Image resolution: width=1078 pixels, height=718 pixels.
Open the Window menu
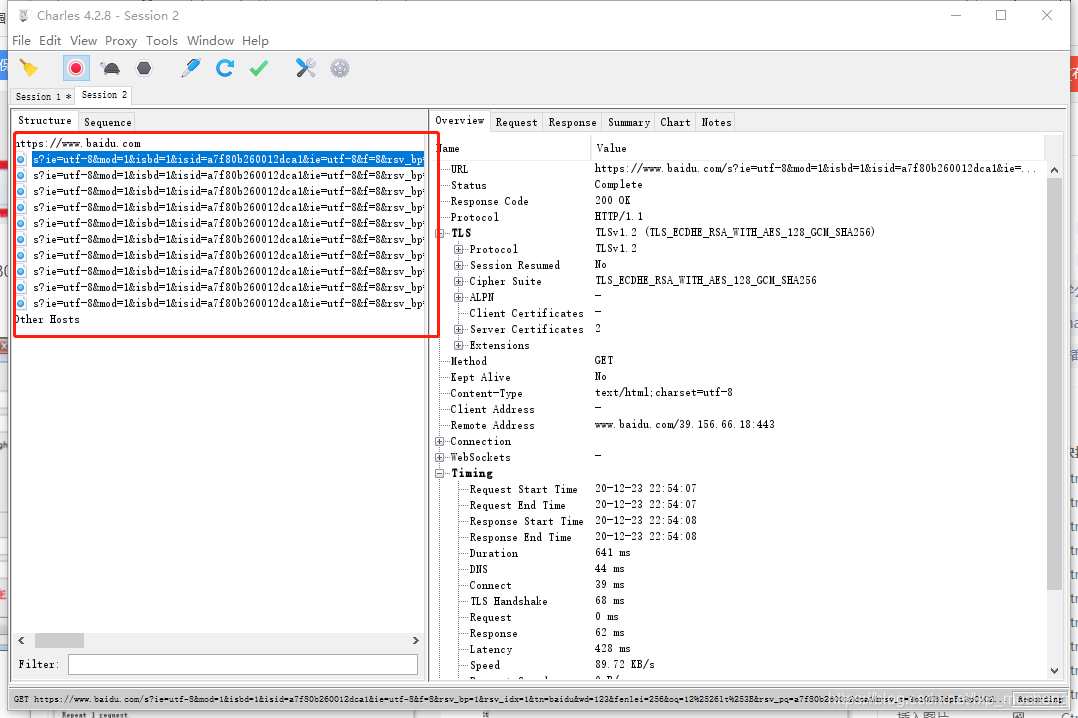(x=210, y=41)
